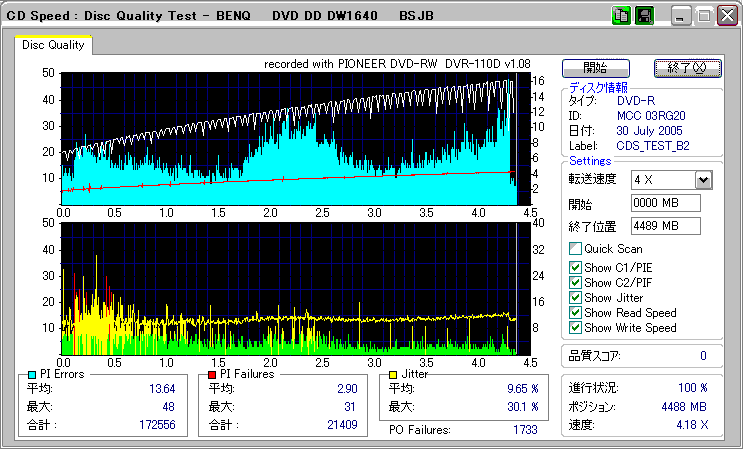This screenshot has height=449, width=743.
Task: Close the Disc Quality Test window
Action: pyautogui.click(x=727, y=16)
